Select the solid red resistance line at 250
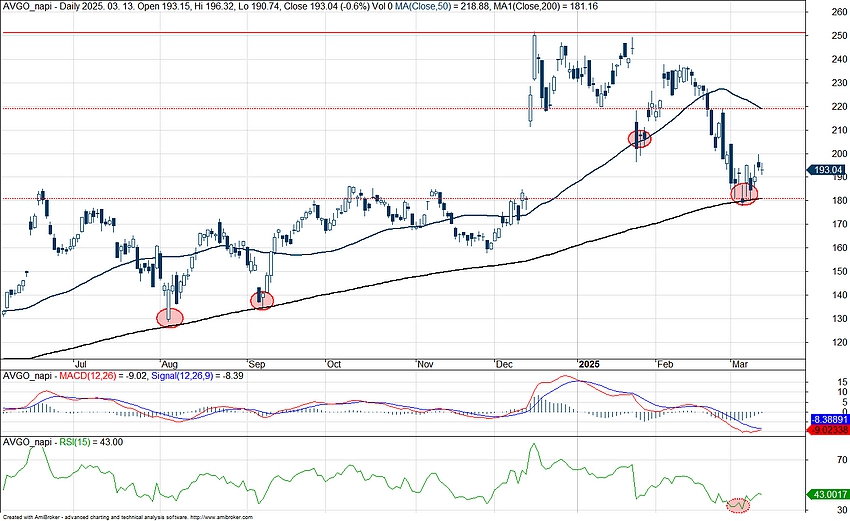Image resolution: width=850 pixels, height=521 pixels. [403, 33]
